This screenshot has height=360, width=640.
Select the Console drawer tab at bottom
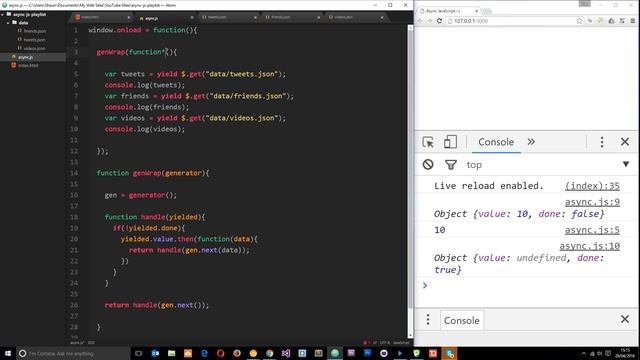point(462,320)
